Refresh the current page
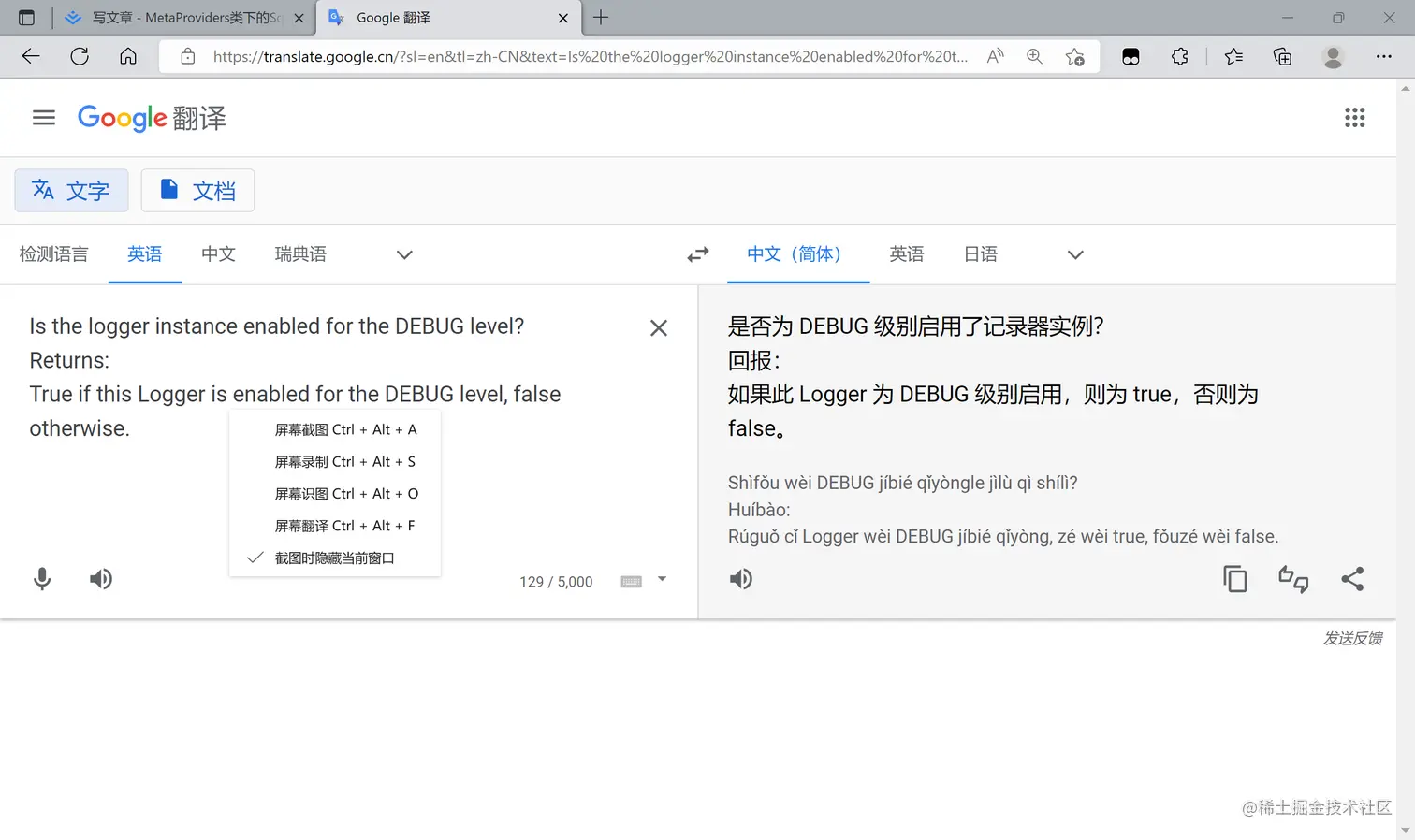 tap(80, 56)
